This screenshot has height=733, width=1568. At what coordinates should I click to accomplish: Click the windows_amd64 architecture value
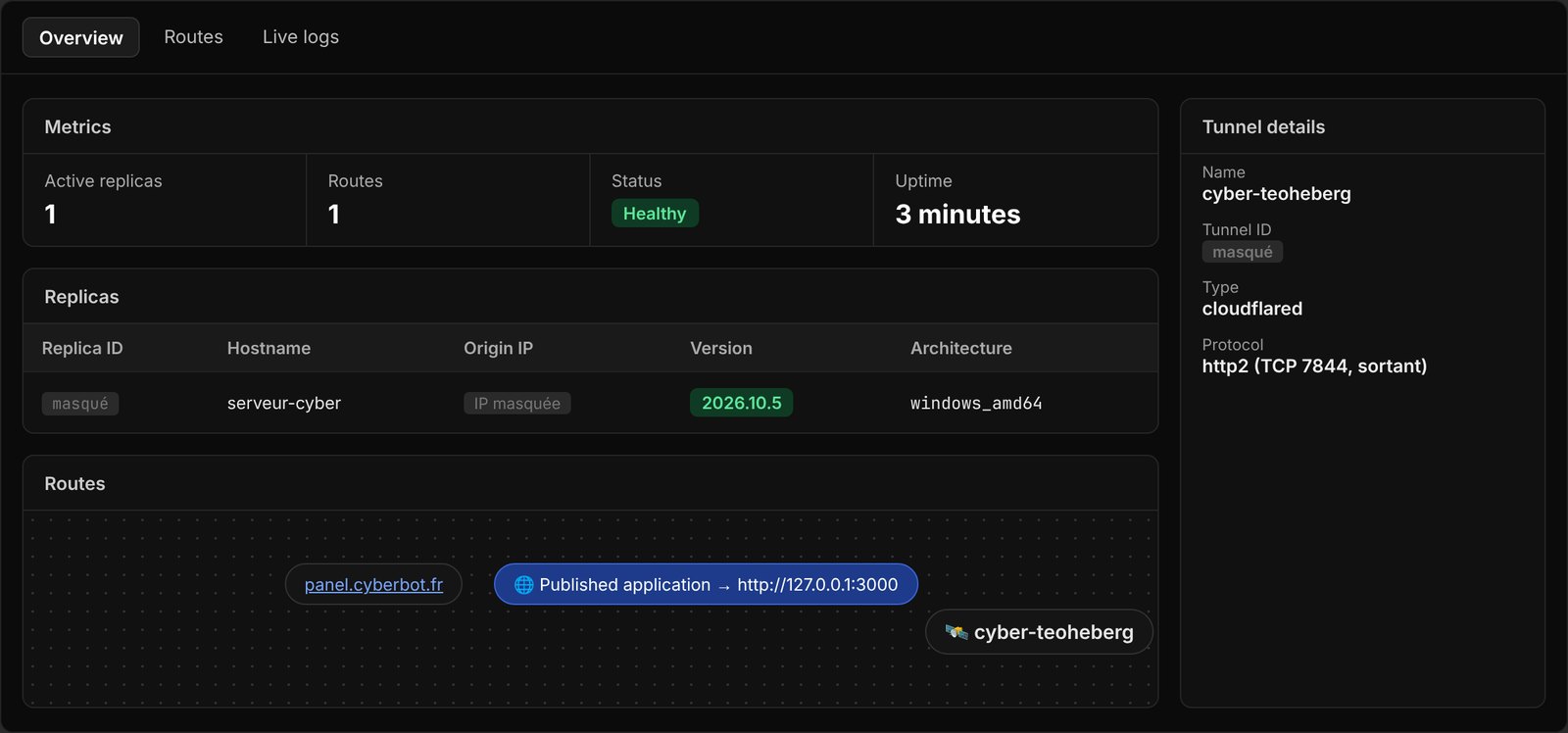point(976,404)
